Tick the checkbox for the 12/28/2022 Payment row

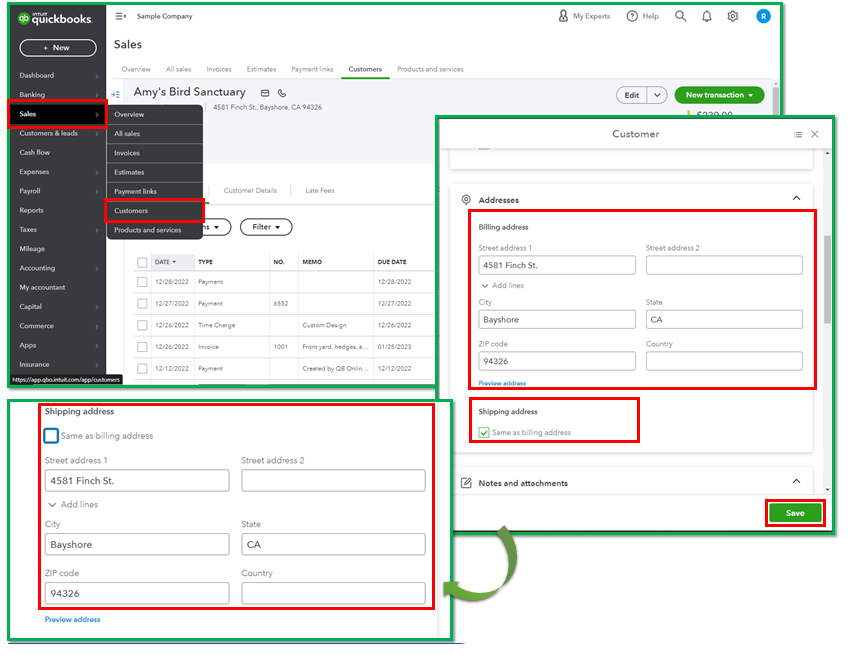click(x=142, y=282)
